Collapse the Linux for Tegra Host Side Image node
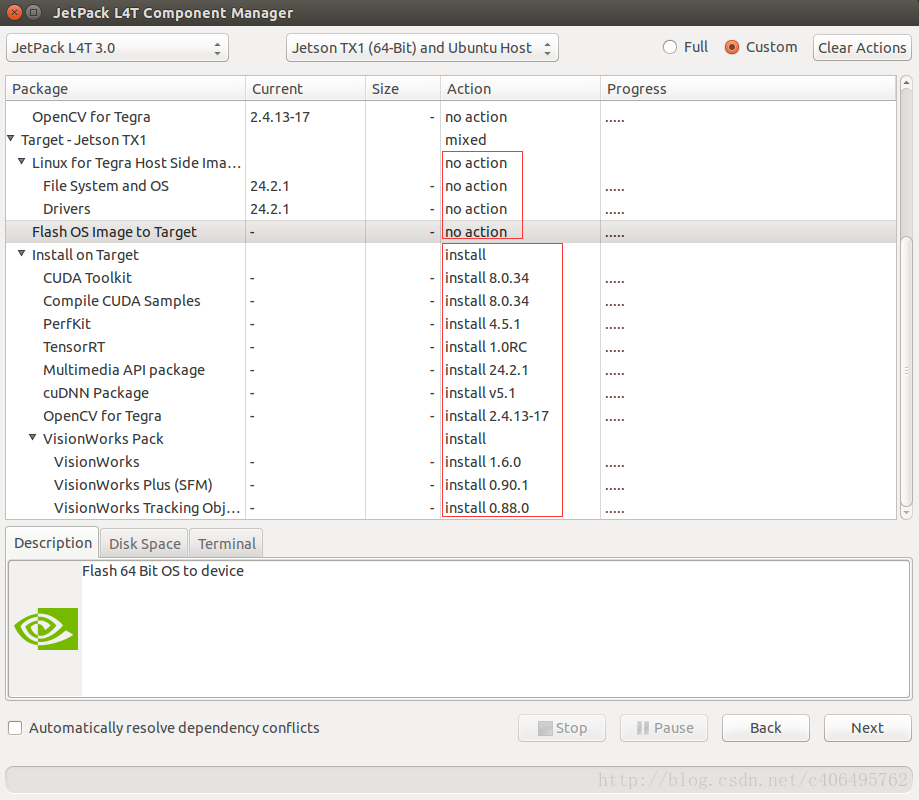Viewport: 919px width, 800px height. 22,162
